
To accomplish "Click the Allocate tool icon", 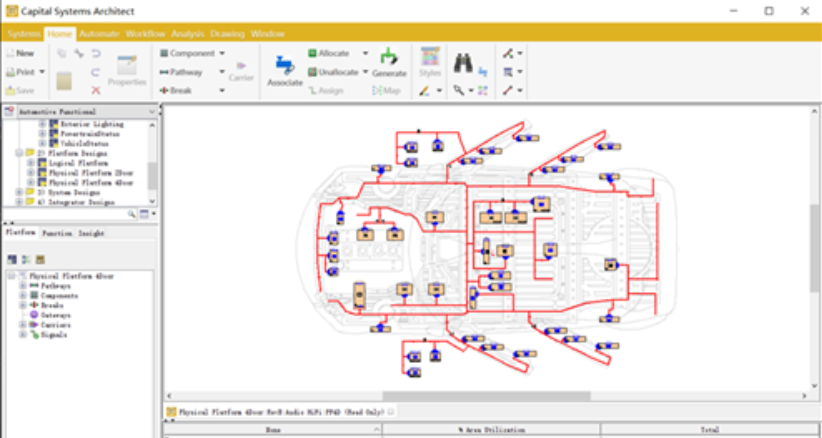I will (313, 53).
